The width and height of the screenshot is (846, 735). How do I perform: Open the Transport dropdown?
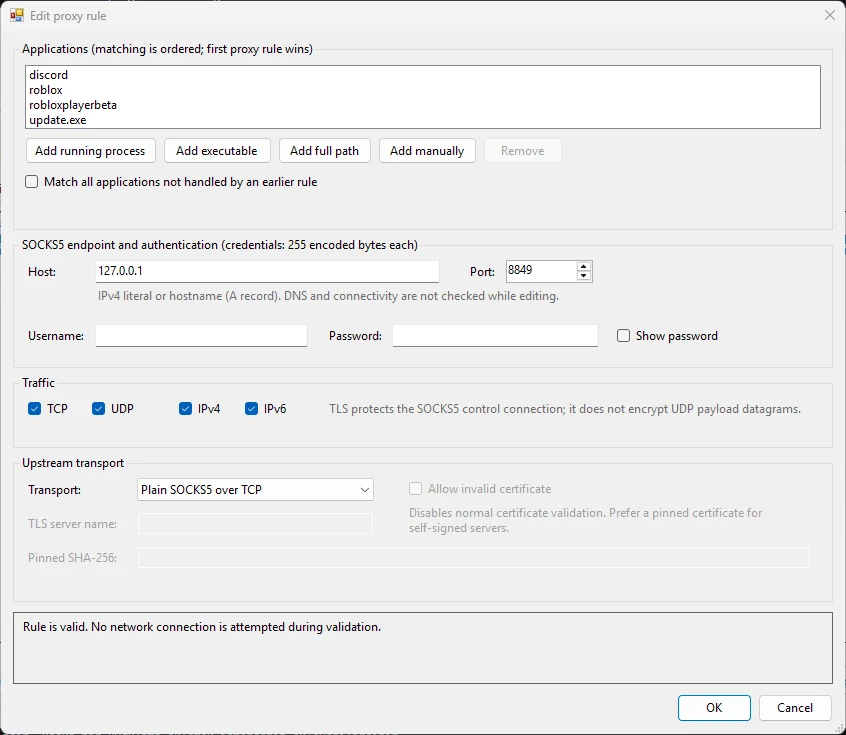pos(255,489)
